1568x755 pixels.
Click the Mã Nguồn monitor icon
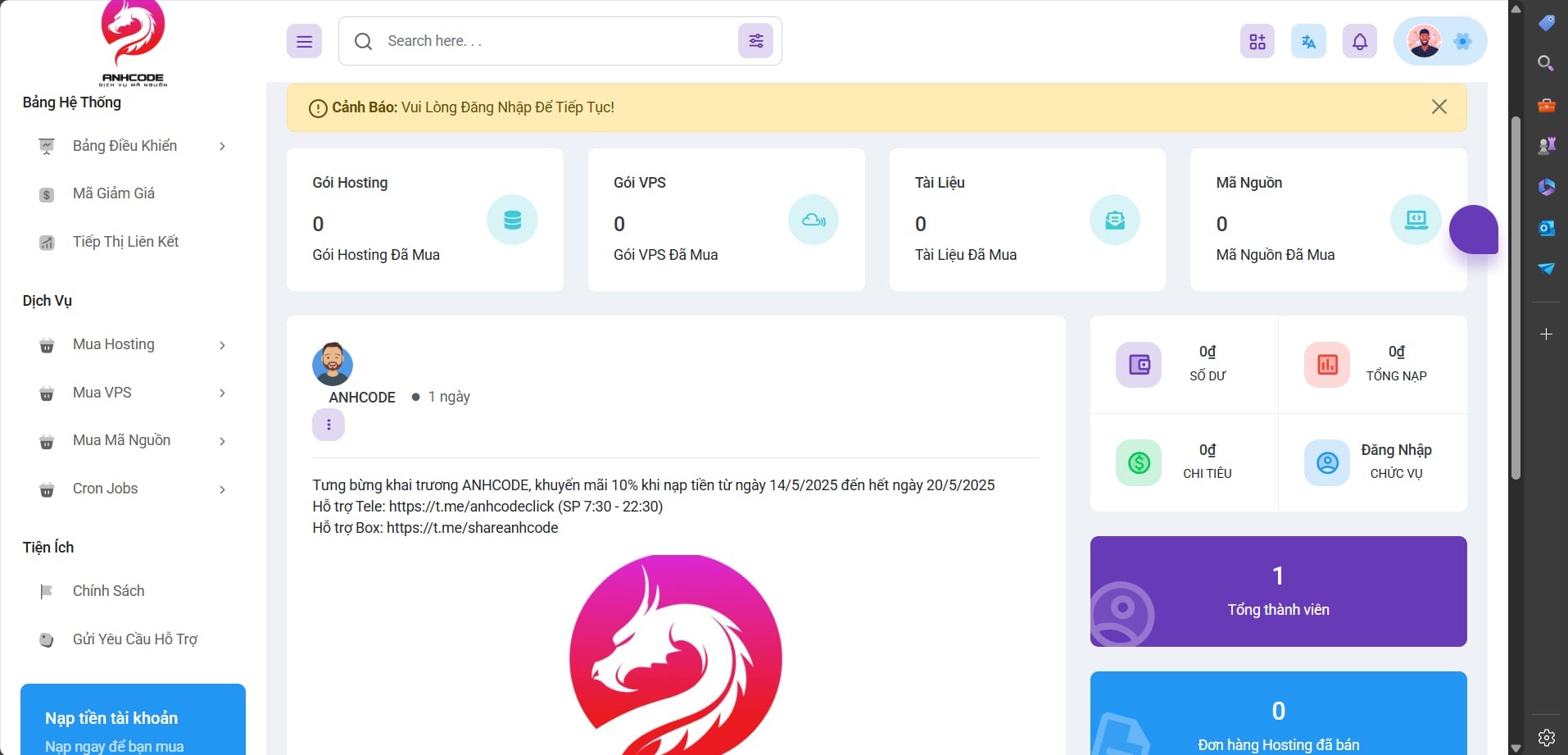1416,220
